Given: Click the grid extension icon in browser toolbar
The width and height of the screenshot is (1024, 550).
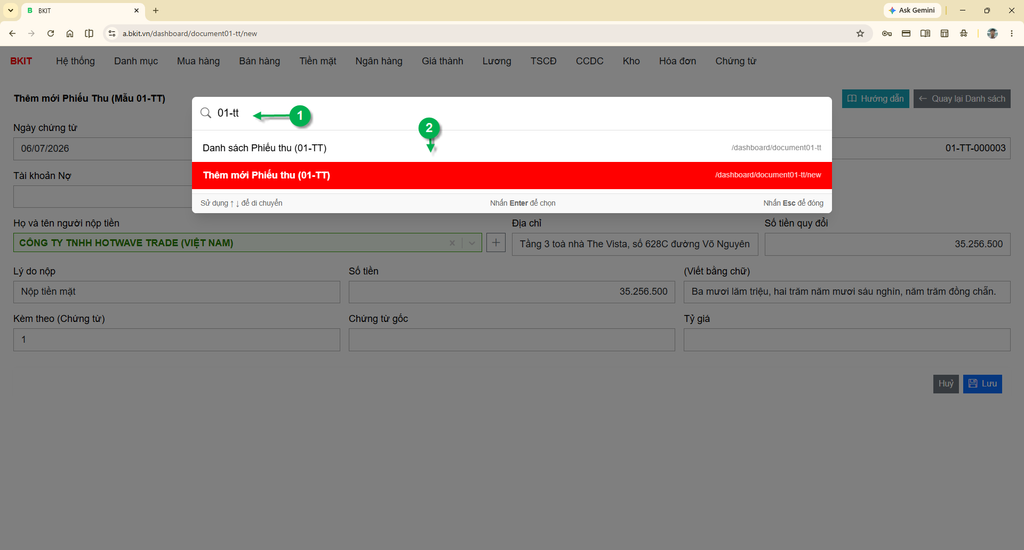Looking at the screenshot, I should tap(944, 33).
